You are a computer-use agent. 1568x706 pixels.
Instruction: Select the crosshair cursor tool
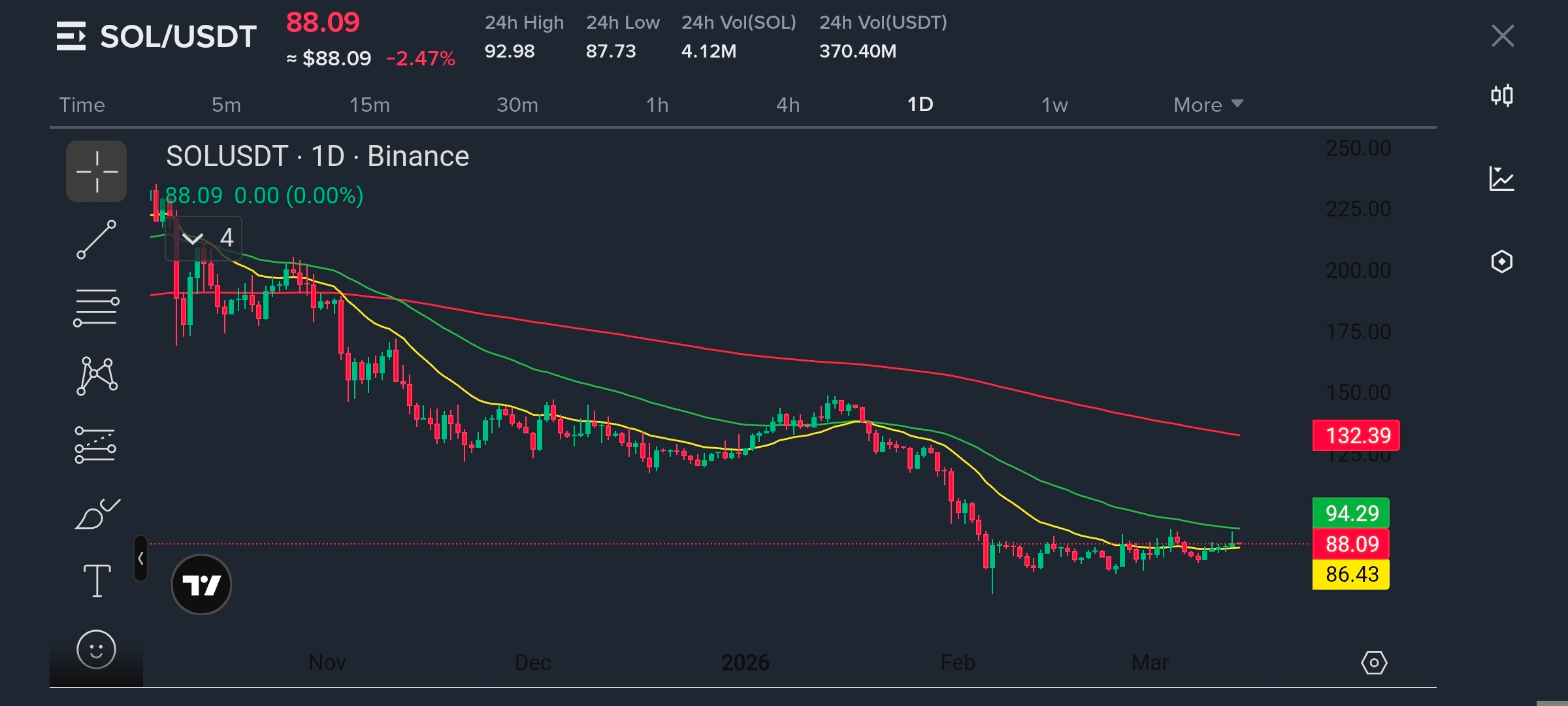coord(96,171)
